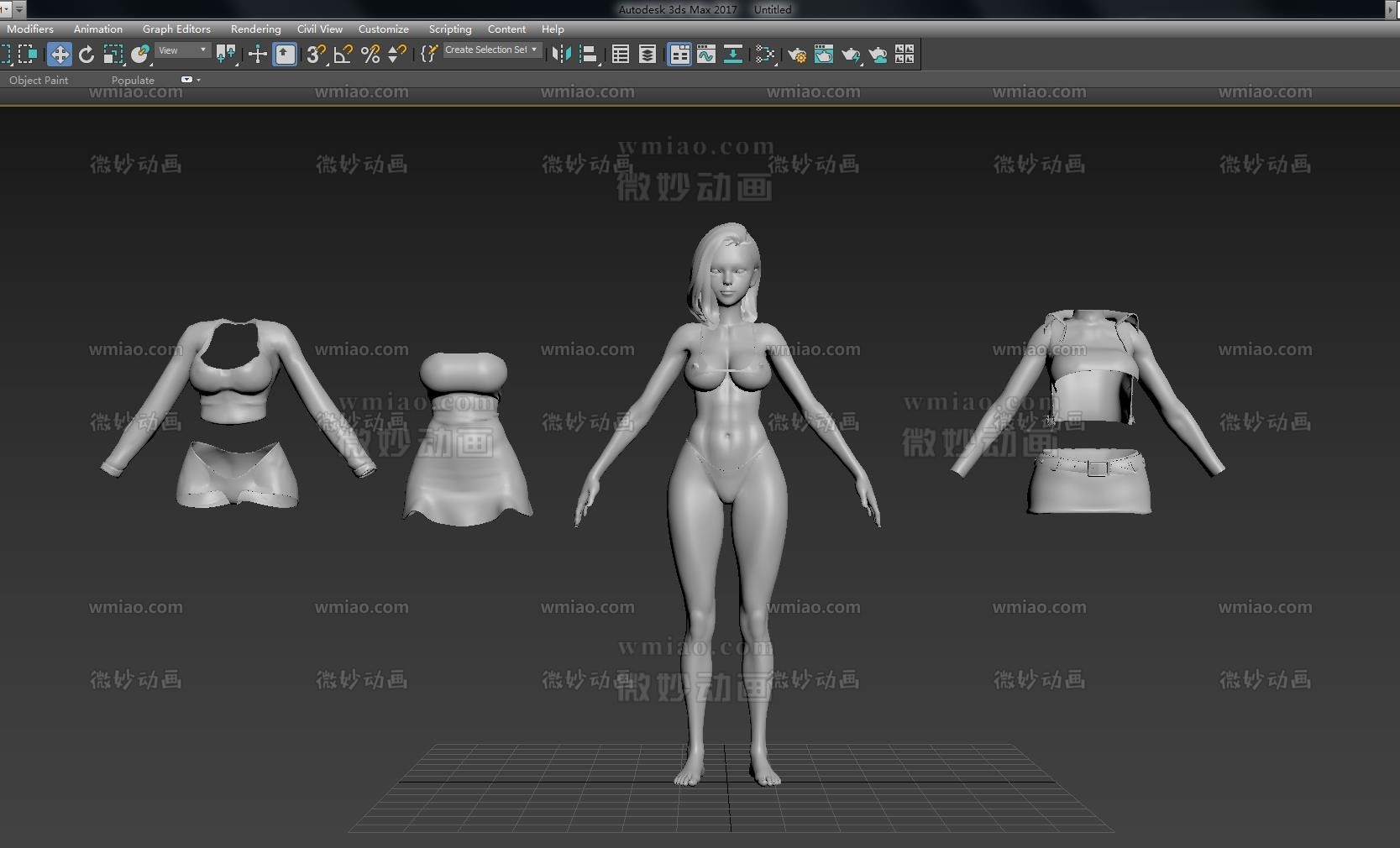Open the Rendering menu
The image size is (1400, 848).
tap(255, 29)
